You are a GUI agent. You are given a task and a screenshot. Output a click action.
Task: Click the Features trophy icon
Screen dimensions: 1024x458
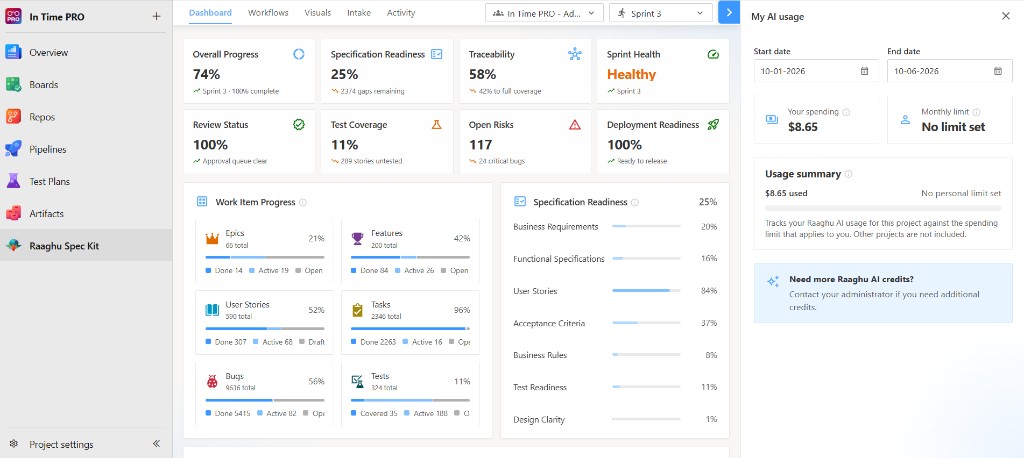357,238
